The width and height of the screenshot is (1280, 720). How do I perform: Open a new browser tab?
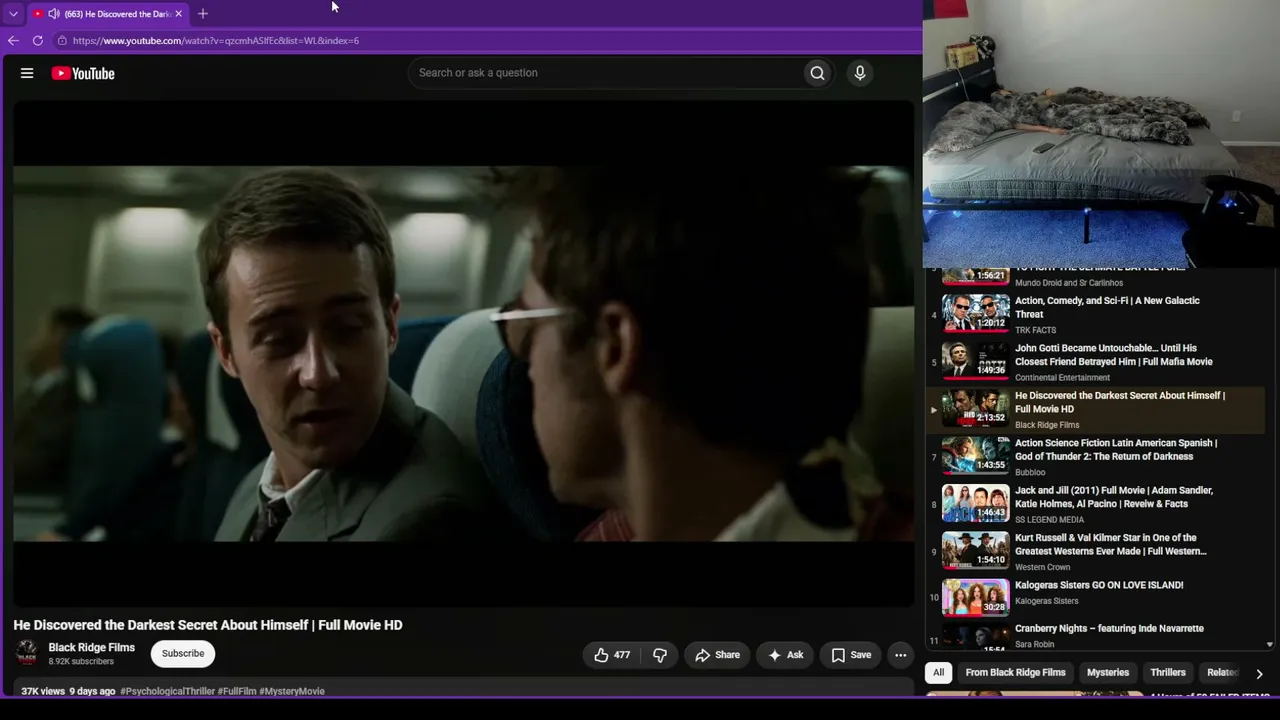tap(203, 14)
